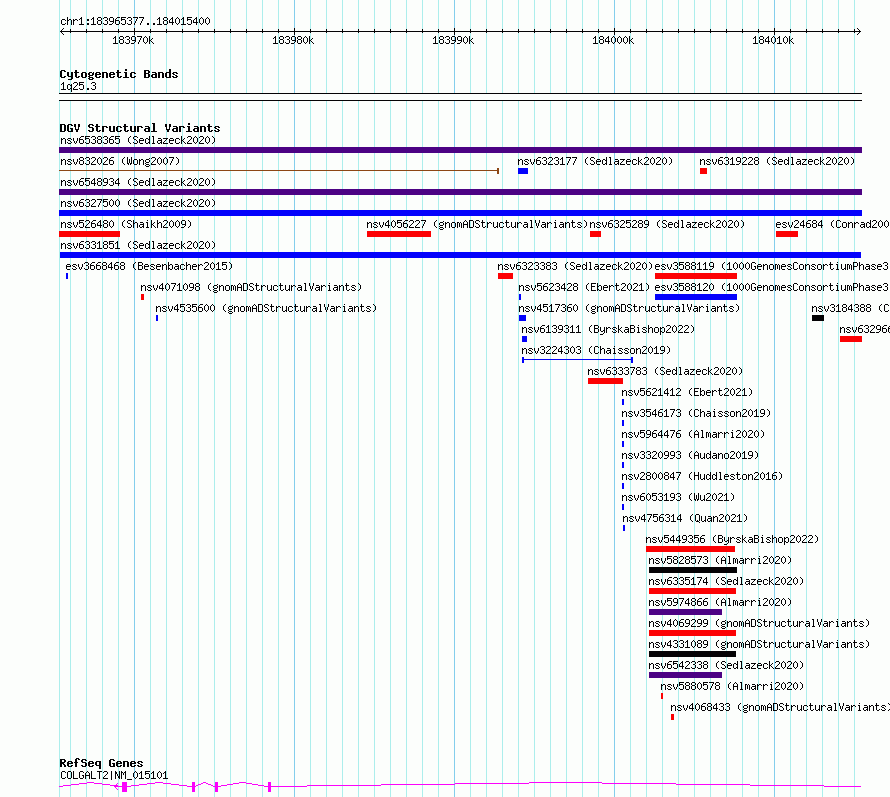
Task: Open the COLGALT2|NM_015101 gene label
Action: click(114, 775)
